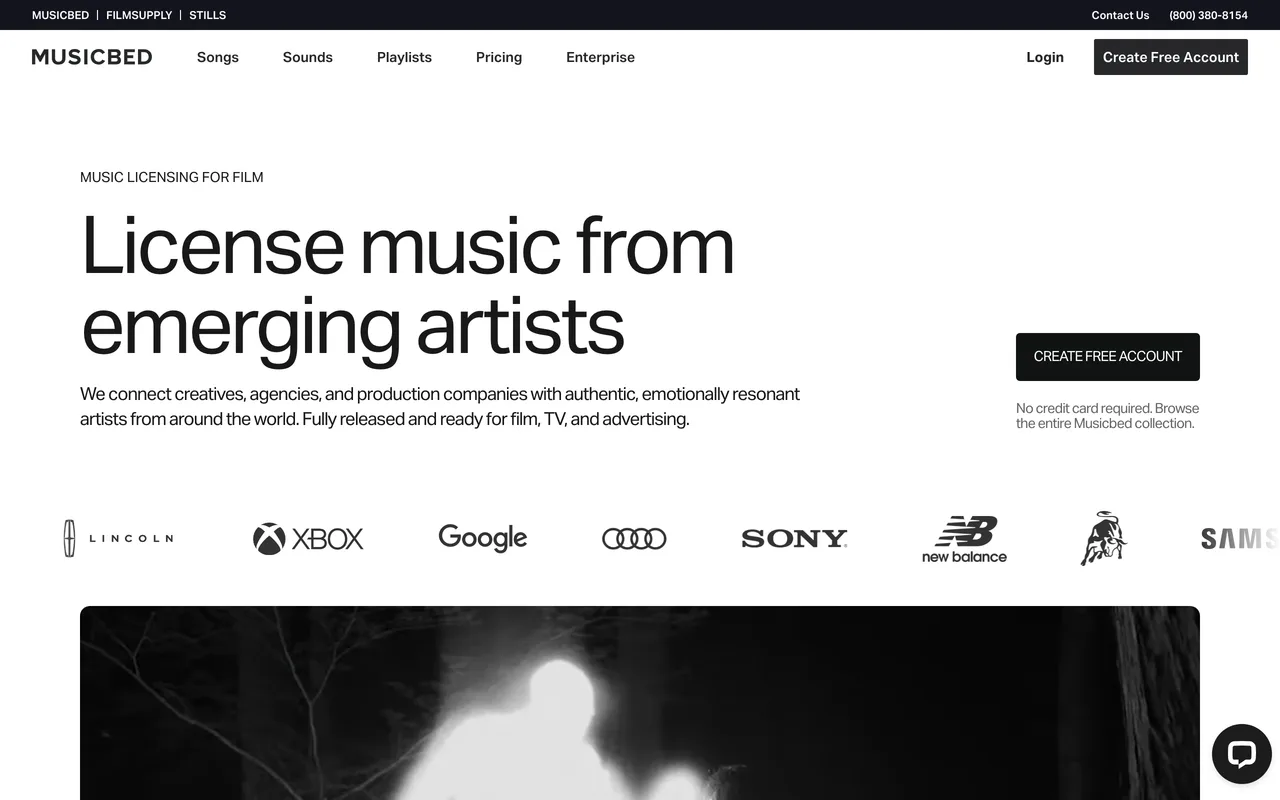Go to the Playlists page

[404, 57]
